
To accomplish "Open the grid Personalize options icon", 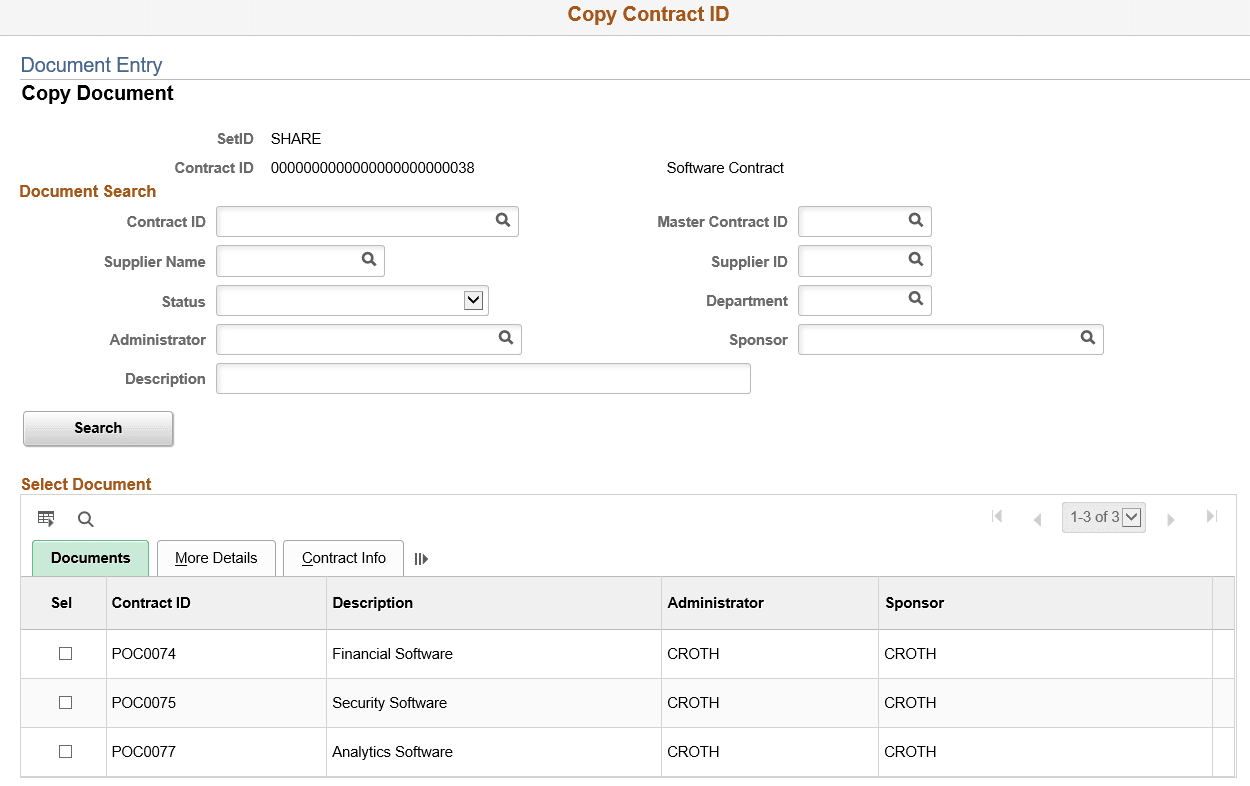I will pyautogui.click(x=46, y=518).
